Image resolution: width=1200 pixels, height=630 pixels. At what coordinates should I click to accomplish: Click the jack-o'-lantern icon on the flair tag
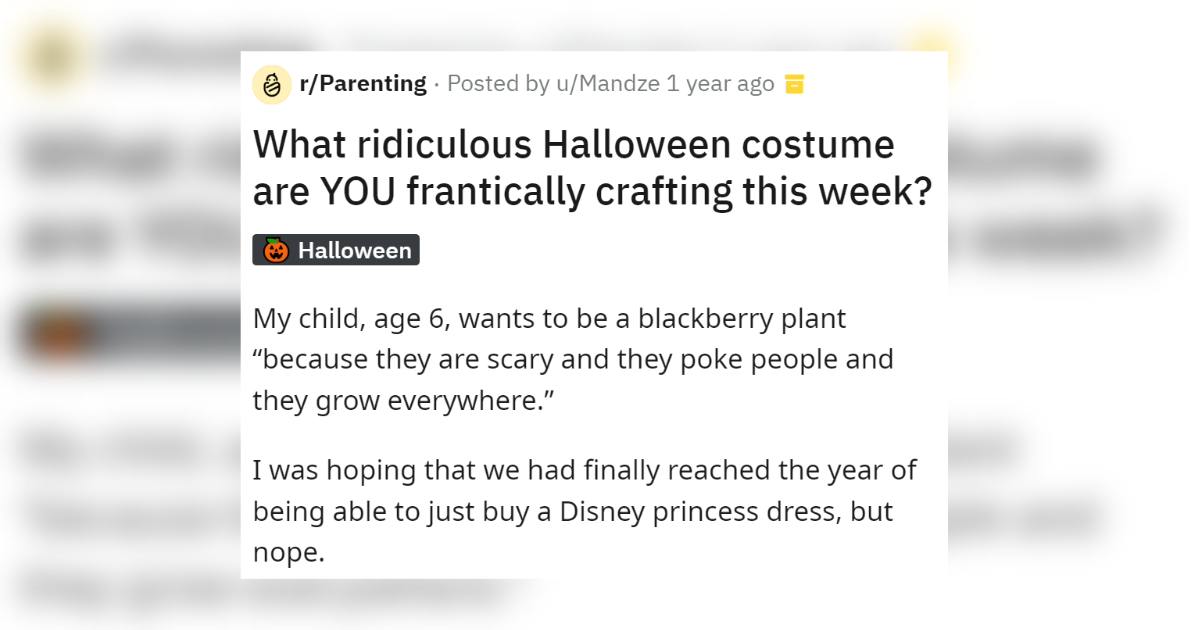(276, 249)
